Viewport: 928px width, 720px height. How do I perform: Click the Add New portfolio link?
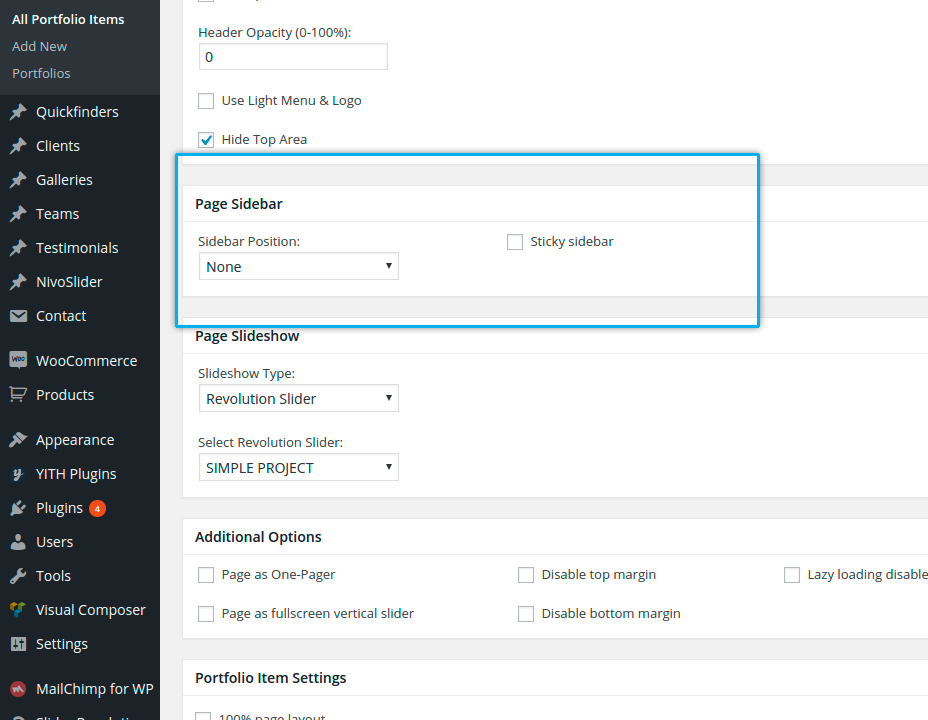point(40,47)
